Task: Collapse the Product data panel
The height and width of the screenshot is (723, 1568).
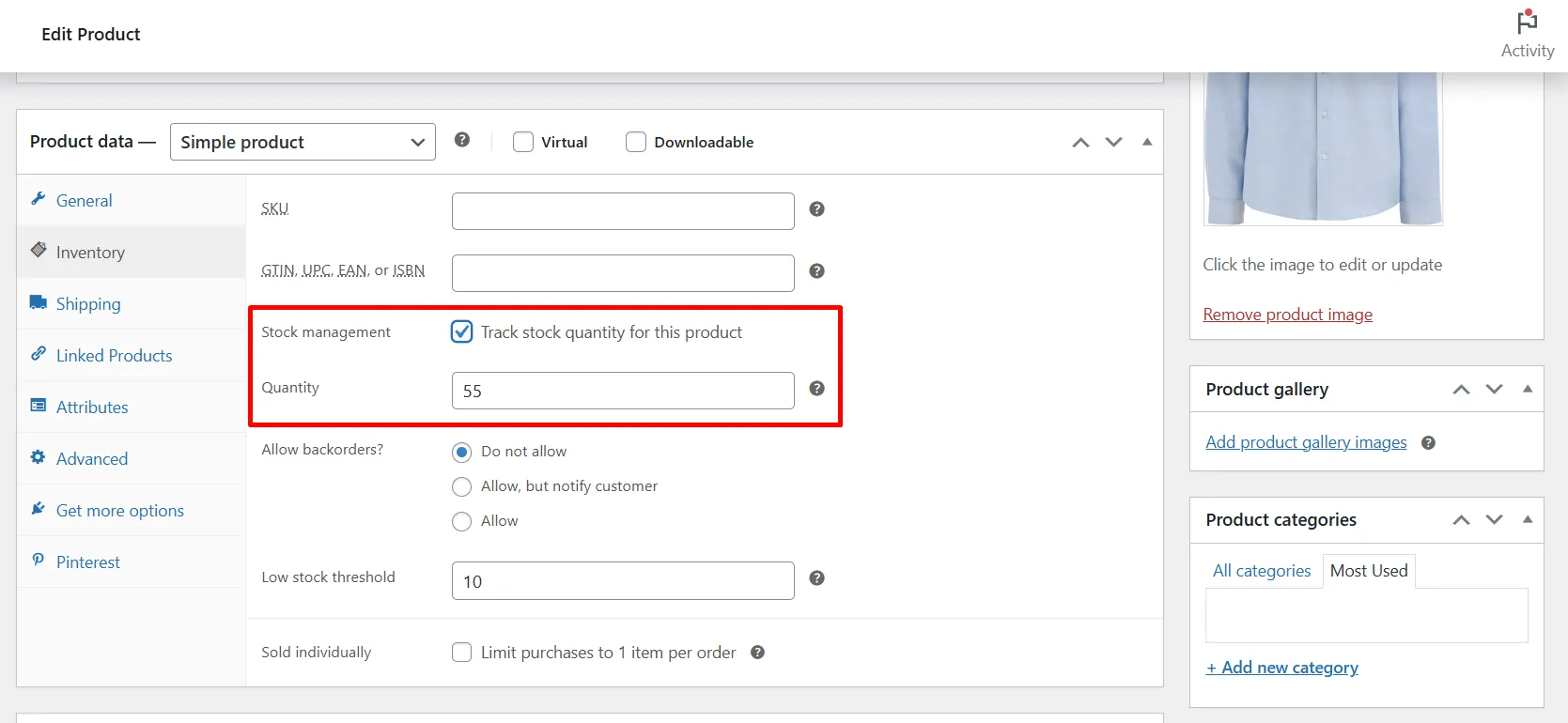Action: 1147,143
